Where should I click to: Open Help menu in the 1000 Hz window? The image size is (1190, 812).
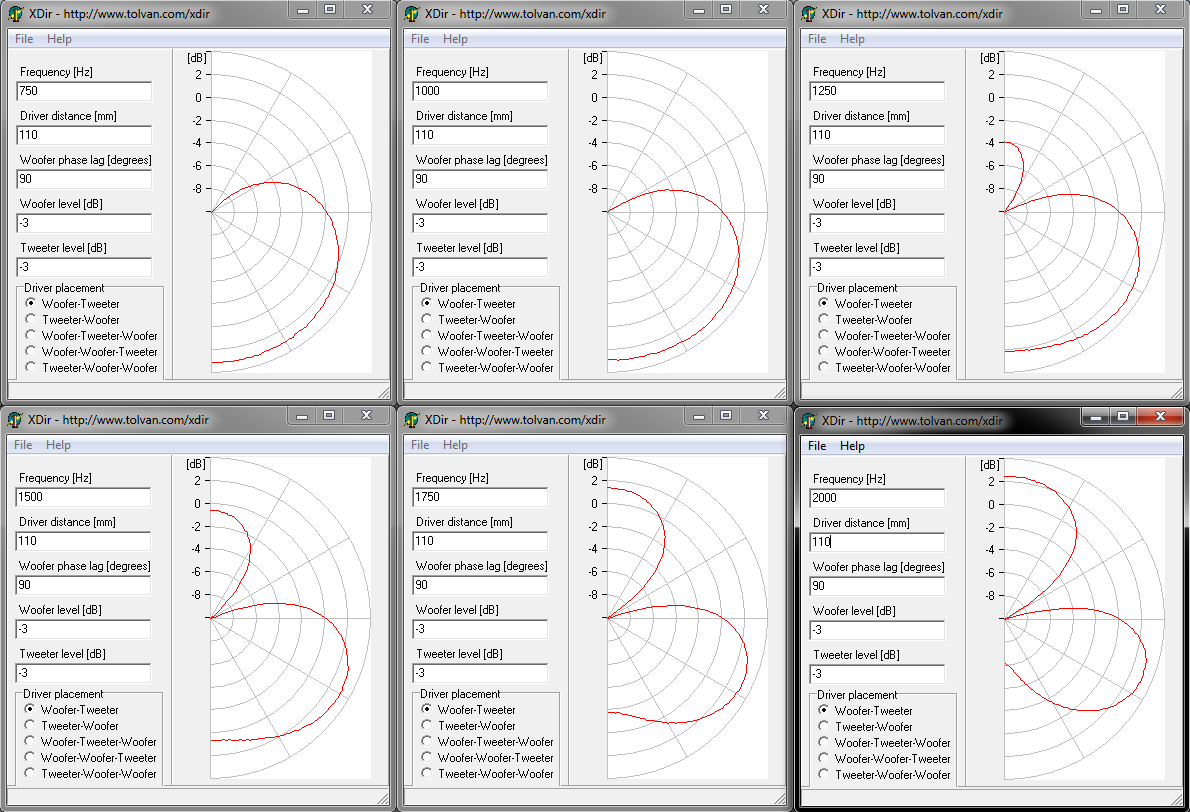(455, 39)
